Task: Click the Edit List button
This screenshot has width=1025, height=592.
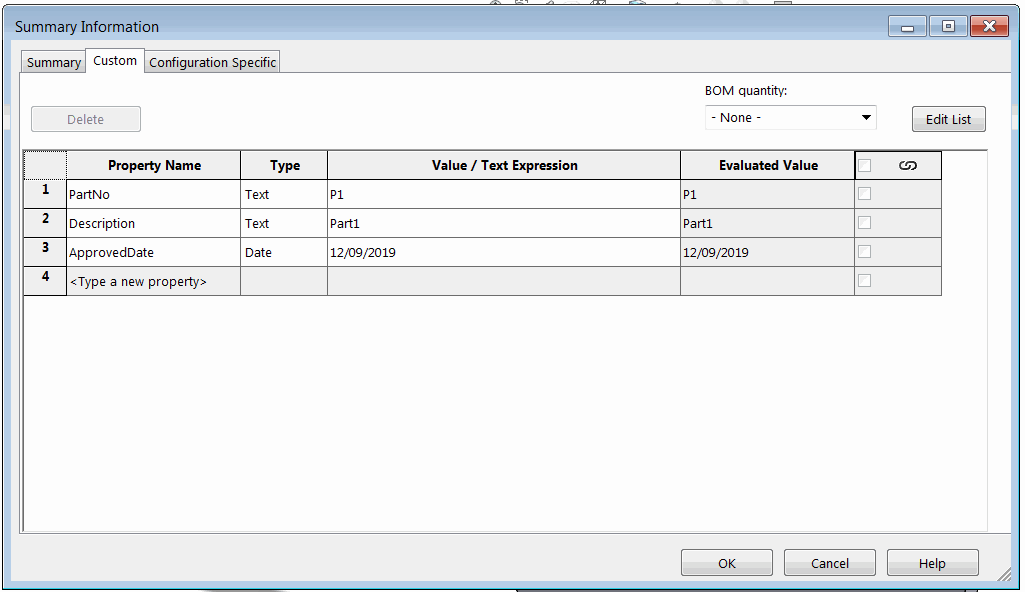Action: 947,118
